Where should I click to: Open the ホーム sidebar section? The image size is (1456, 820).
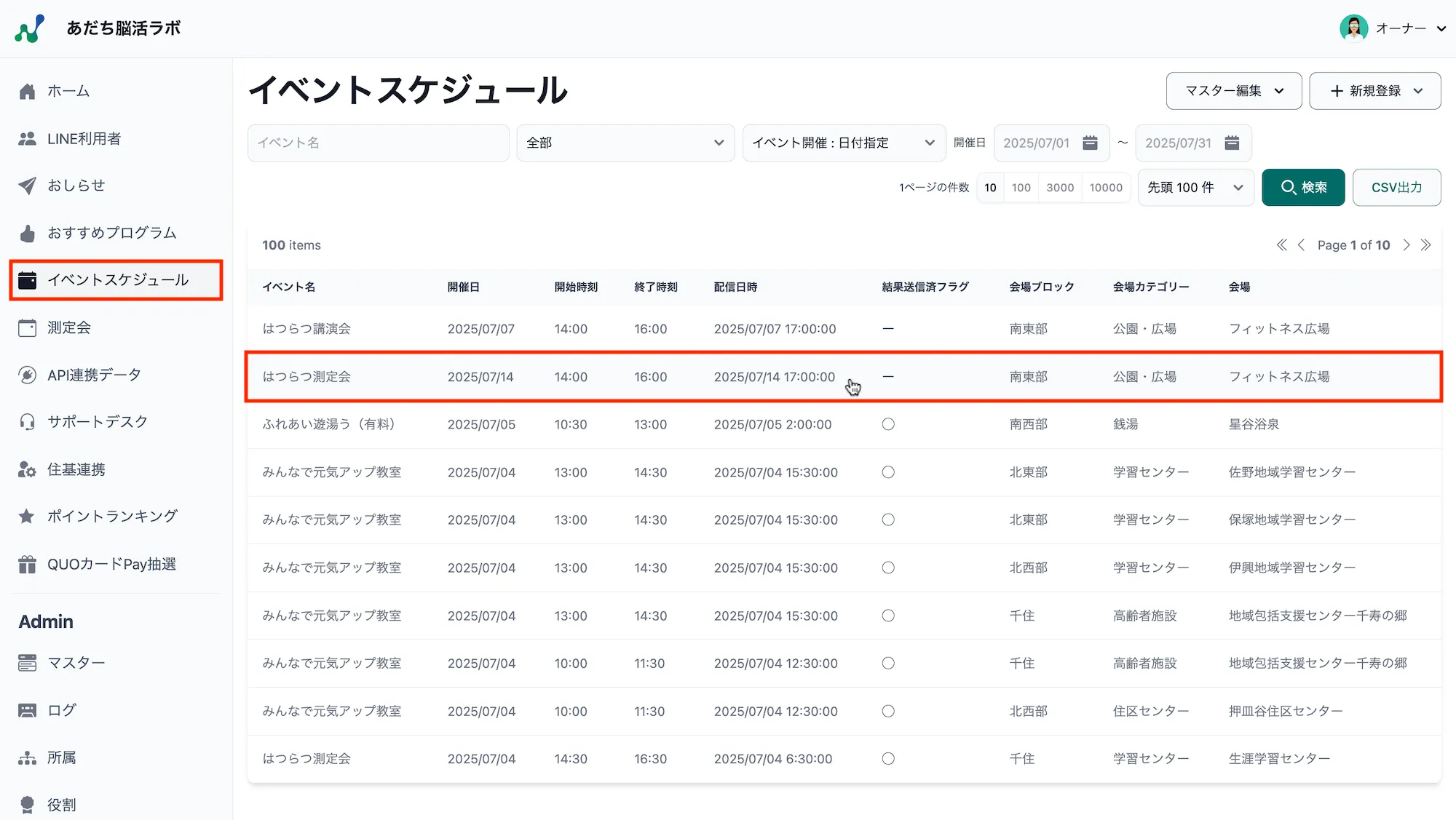coord(68,91)
